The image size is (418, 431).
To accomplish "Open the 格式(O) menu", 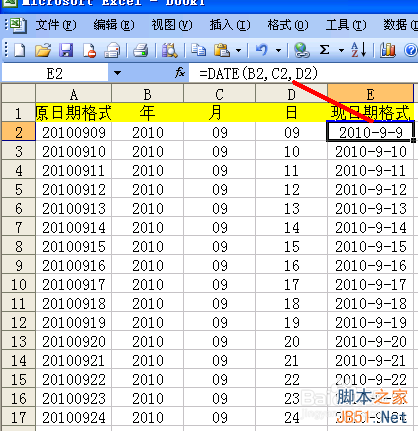I will [x=288, y=25].
